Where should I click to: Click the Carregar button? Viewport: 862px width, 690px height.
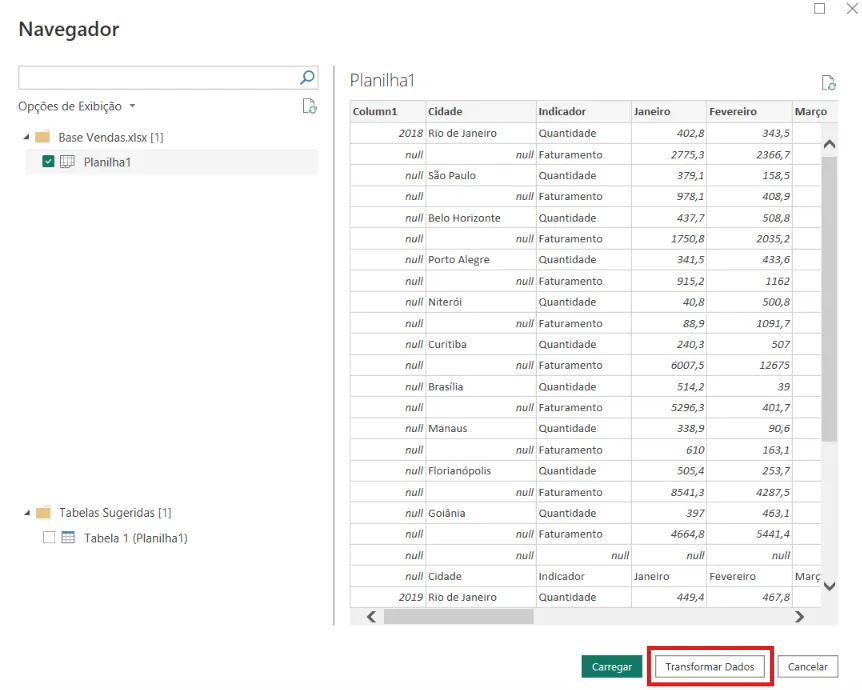click(611, 666)
